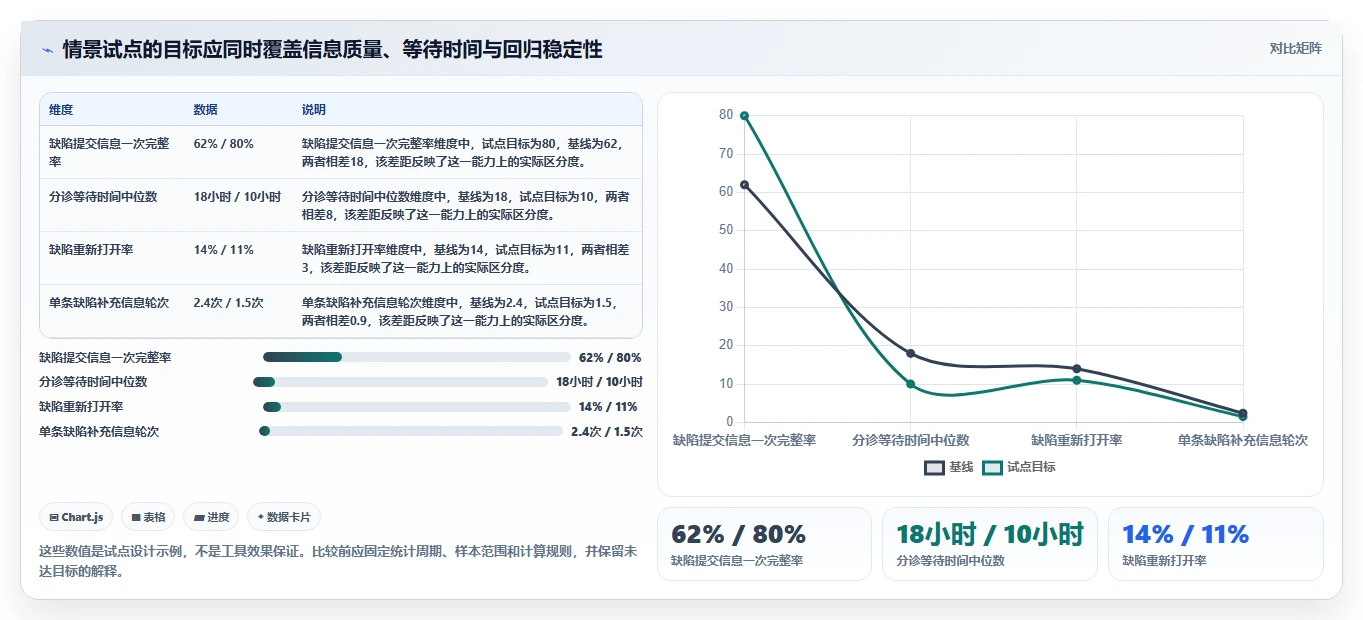Click table cell 14% / 11%
Viewport: 1363px width, 620px height.
point(224,250)
